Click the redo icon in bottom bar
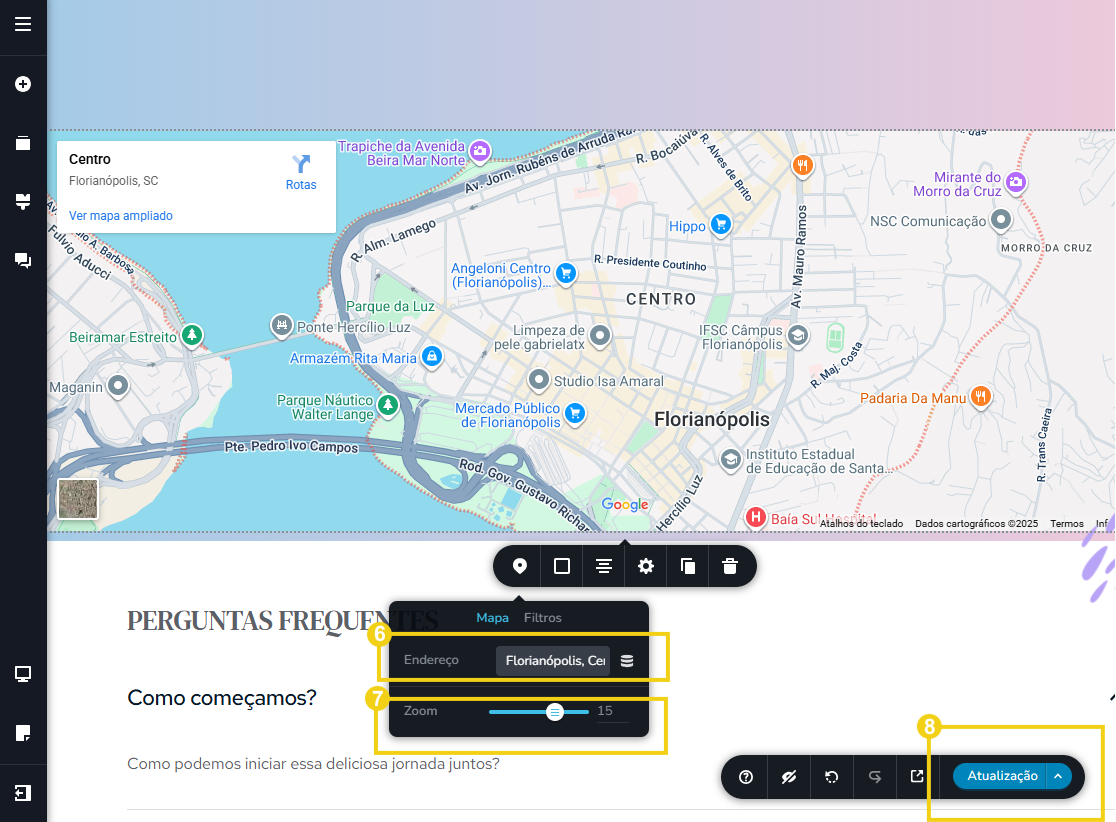Viewport: 1116px width, 822px height. pyautogui.click(x=875, y=777)
